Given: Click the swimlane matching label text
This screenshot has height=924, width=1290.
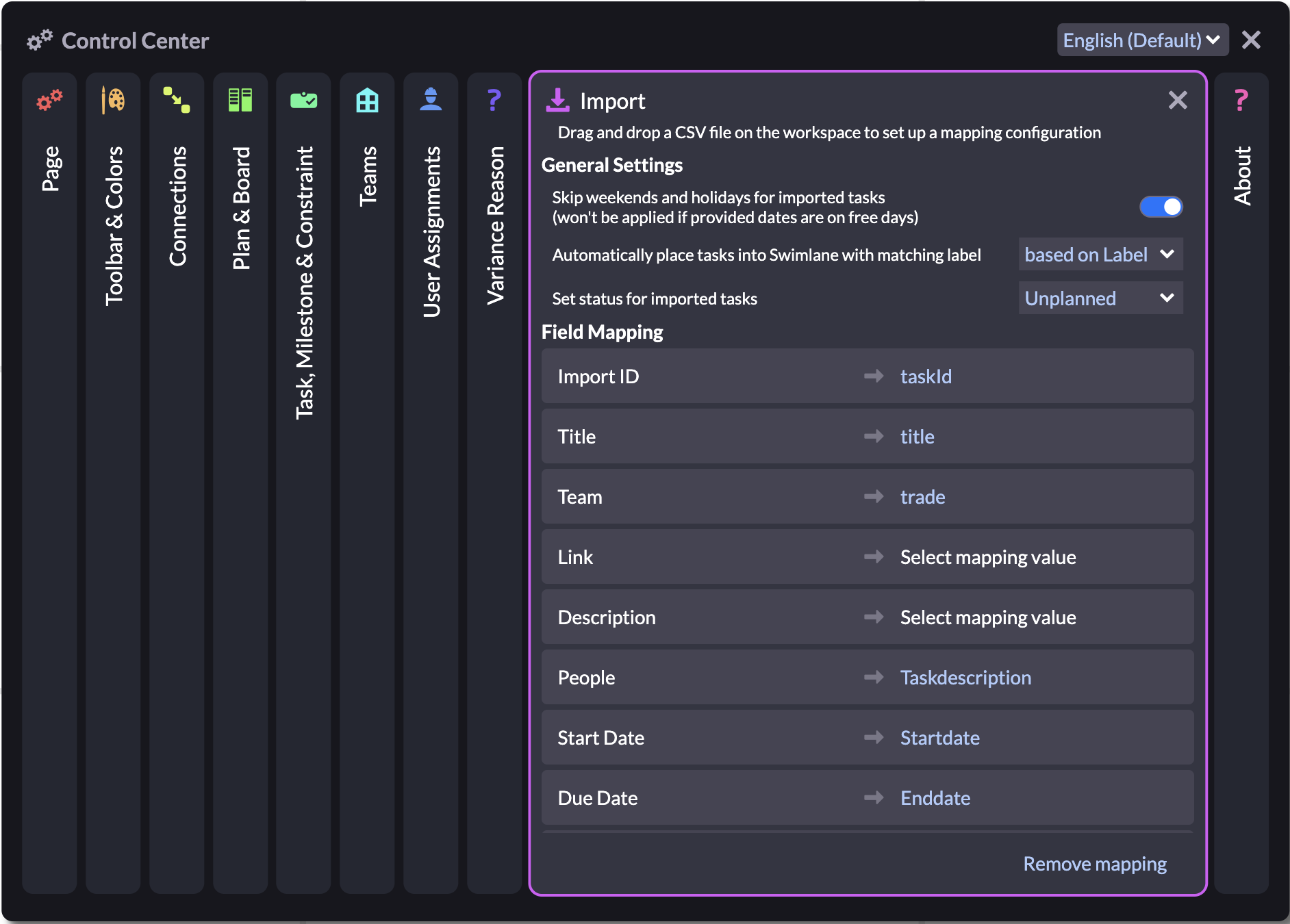Looking at the screenshot, I should pos(766,255).
